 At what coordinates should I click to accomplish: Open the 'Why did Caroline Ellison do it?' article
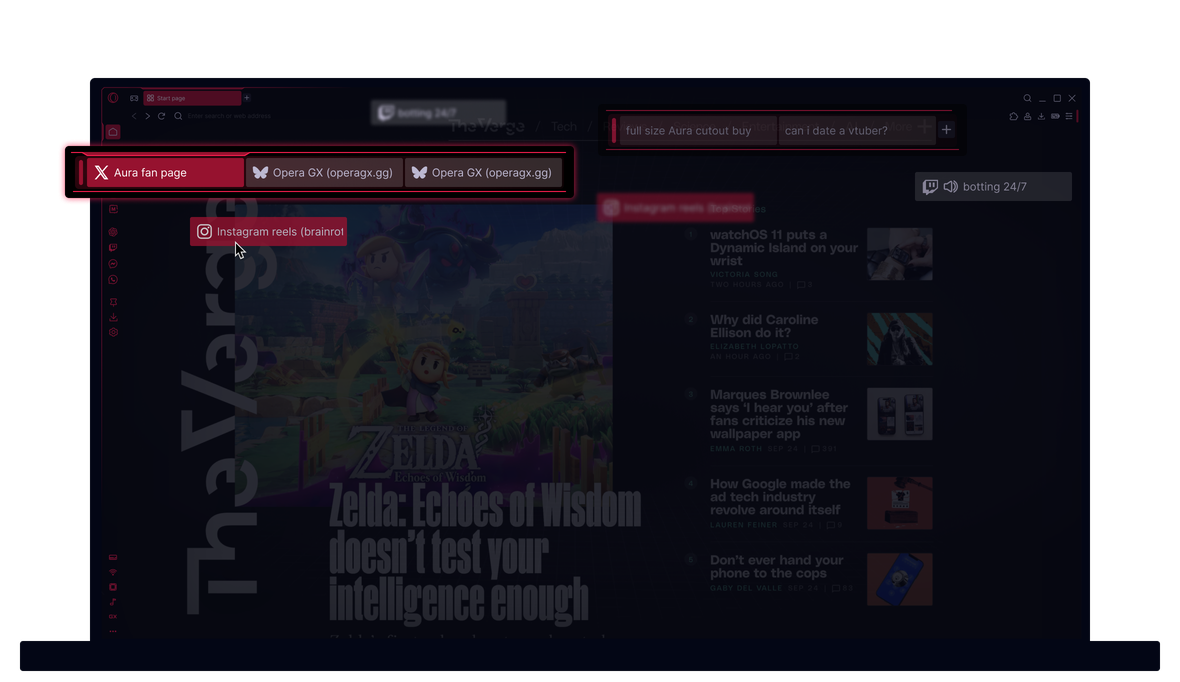[764, 326]
